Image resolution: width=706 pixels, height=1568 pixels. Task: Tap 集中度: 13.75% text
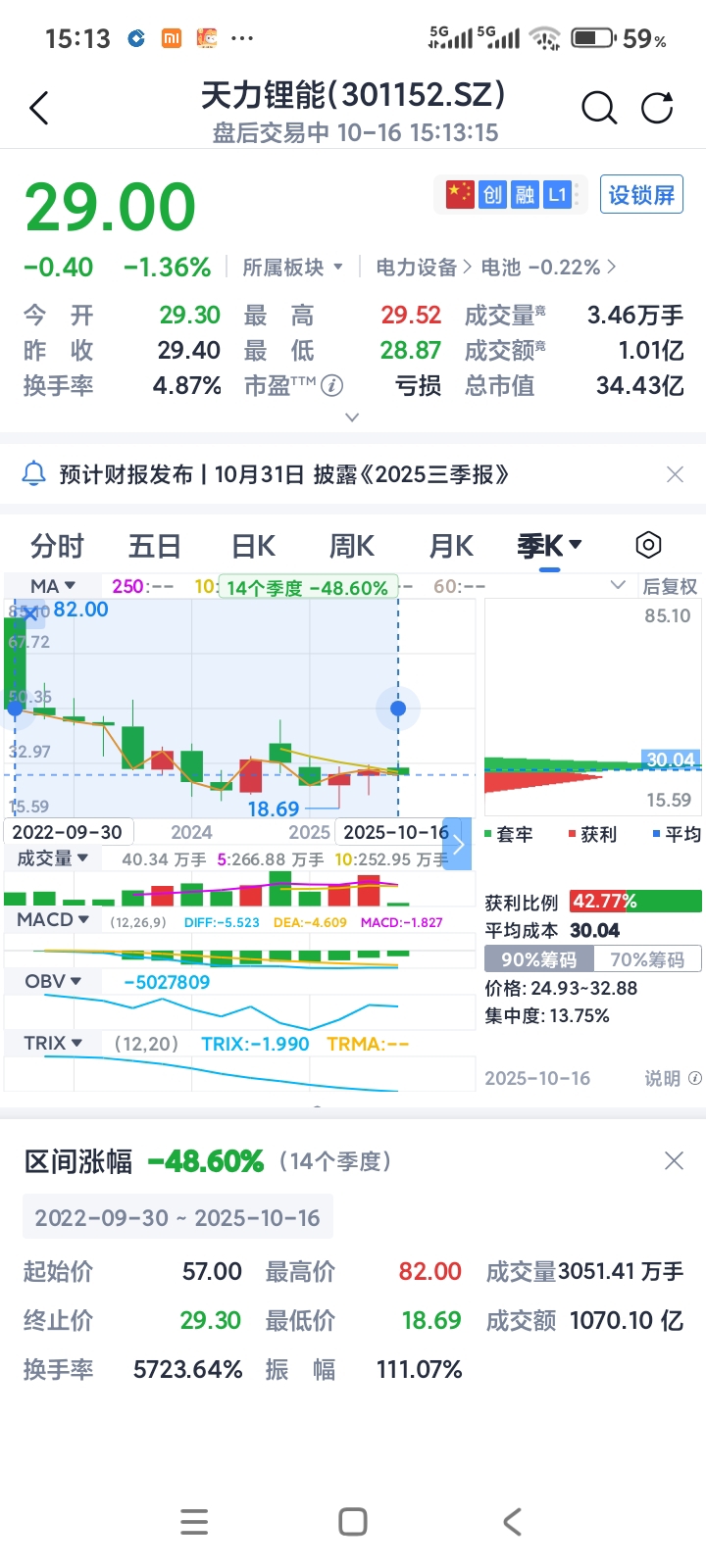click(547, 1015)
